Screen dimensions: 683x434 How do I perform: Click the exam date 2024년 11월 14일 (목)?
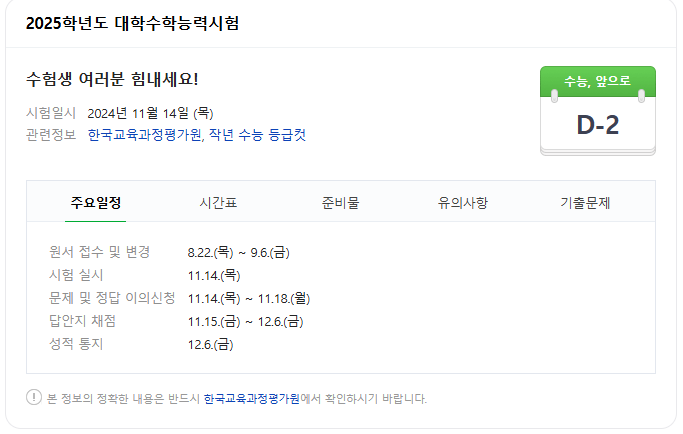150,113
